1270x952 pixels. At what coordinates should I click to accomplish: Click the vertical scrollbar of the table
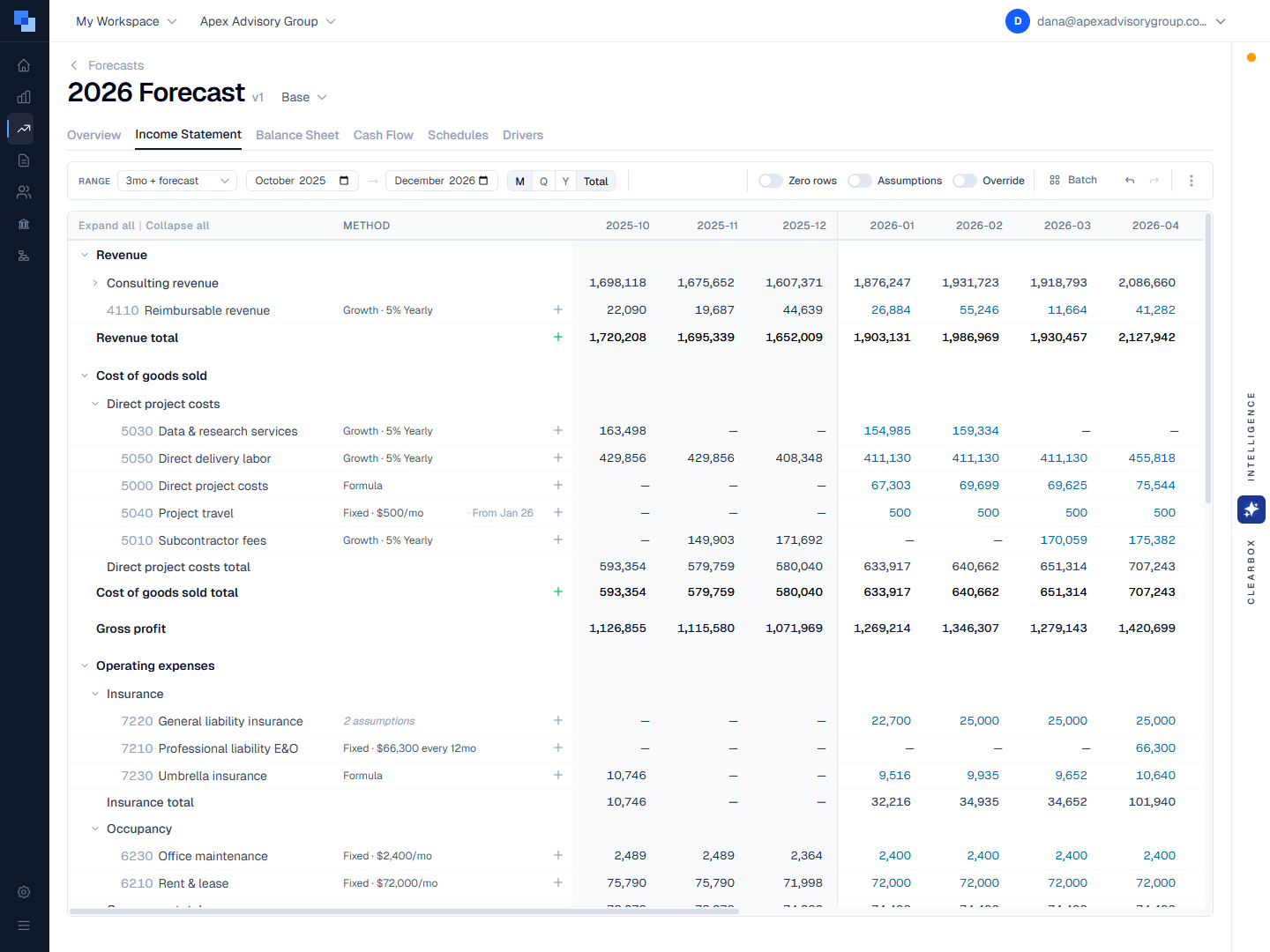(1208, 358)
